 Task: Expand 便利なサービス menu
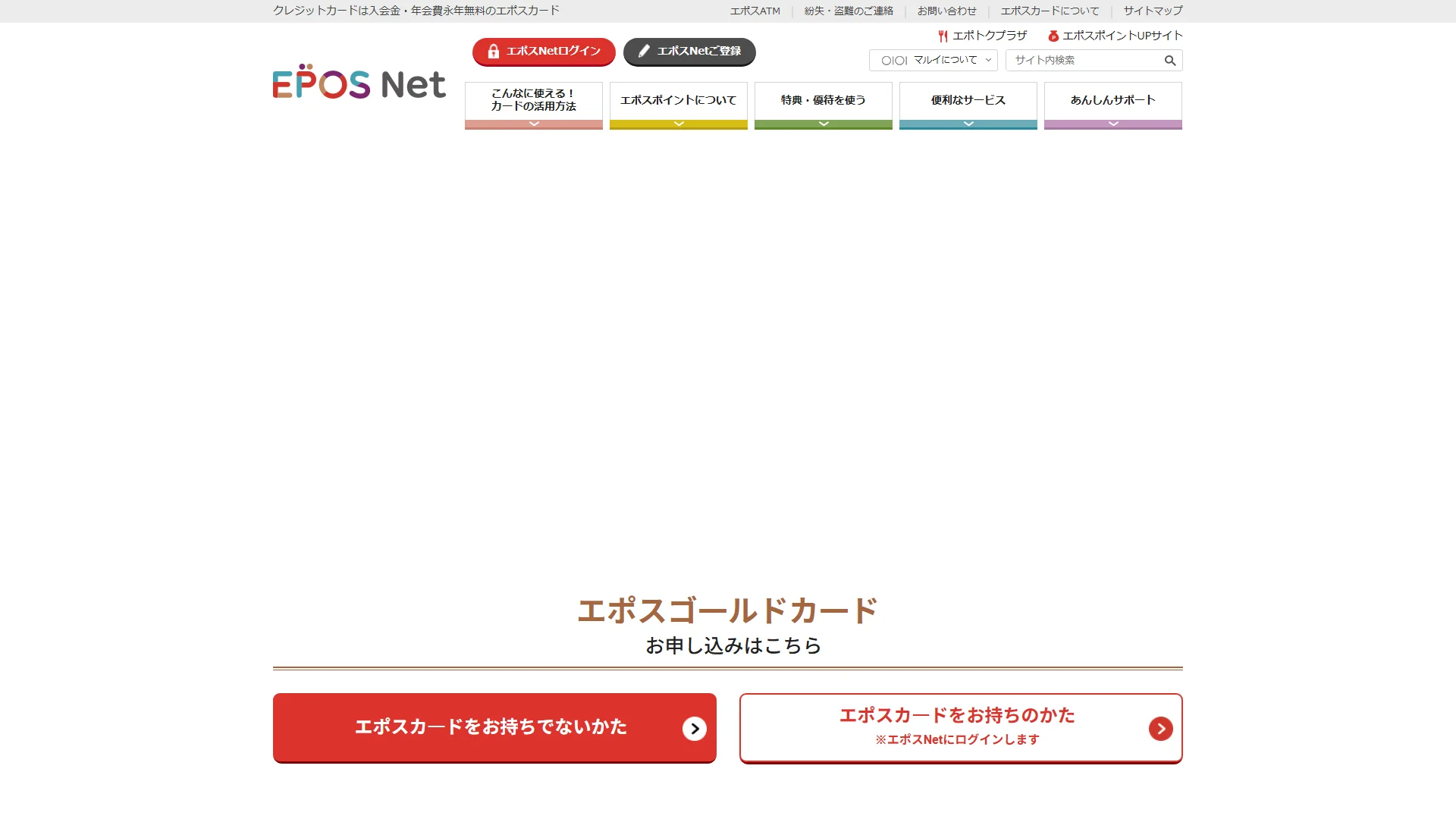[x=968, y=105]
